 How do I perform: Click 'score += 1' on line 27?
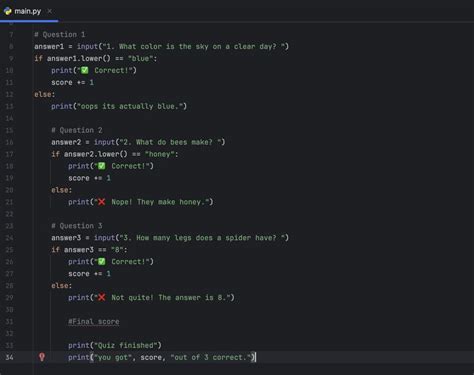(89, 274)
